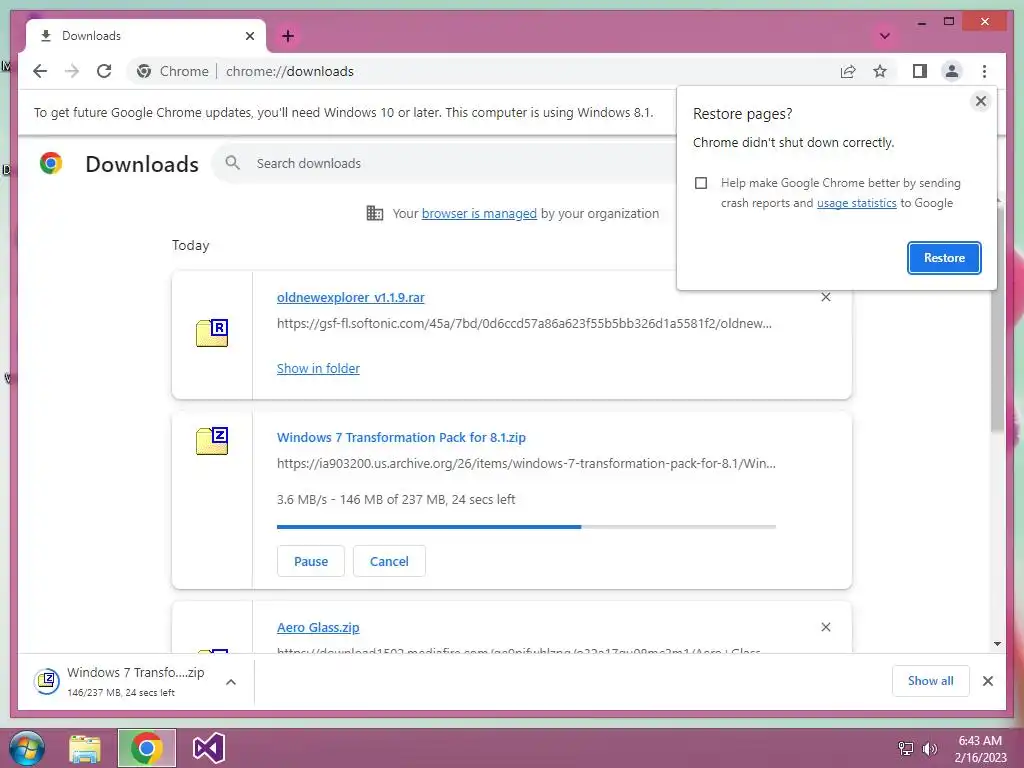Click the download progress bar

pyautogui.click(x=526, y=526)
